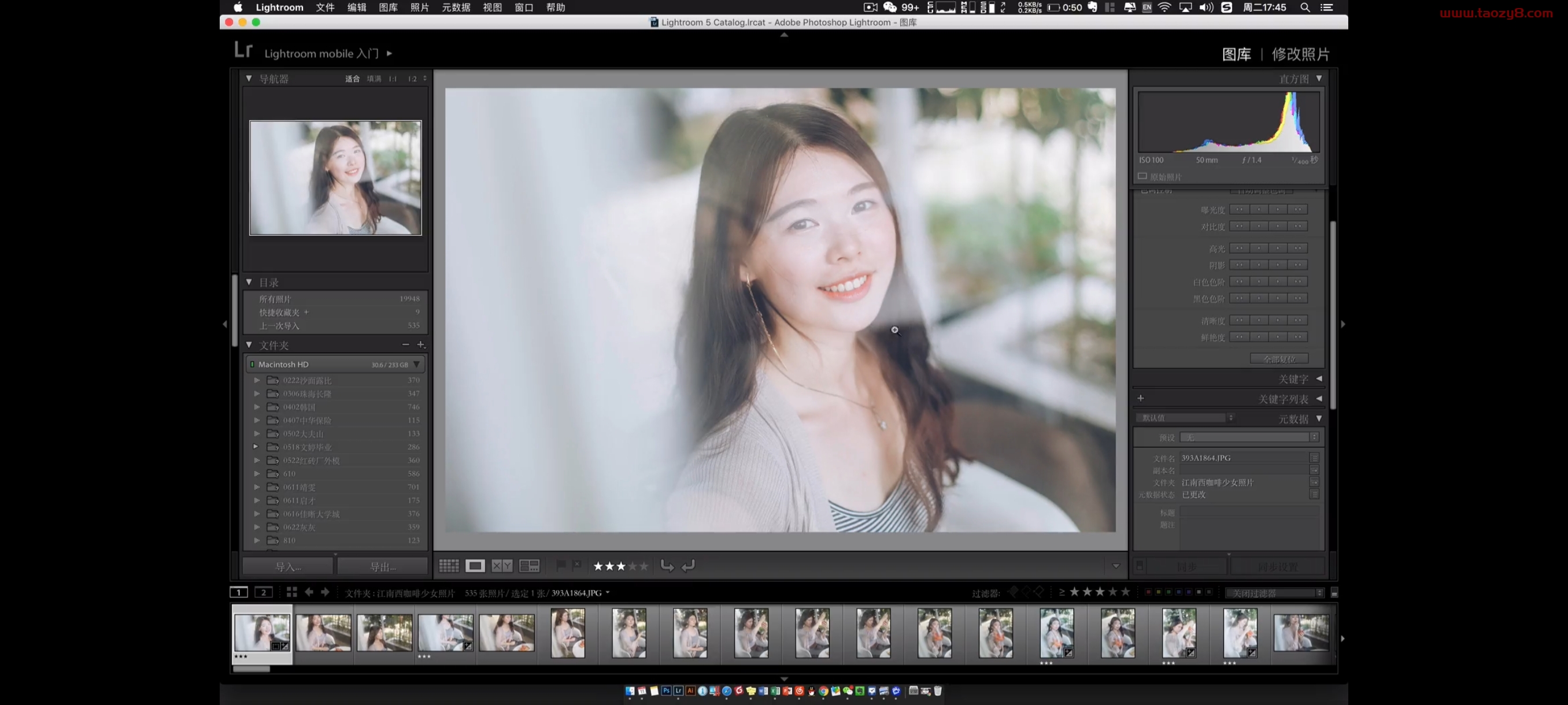1568x705 pixels.
Task: Expand the 关键字 panel
Action: 1319,379
